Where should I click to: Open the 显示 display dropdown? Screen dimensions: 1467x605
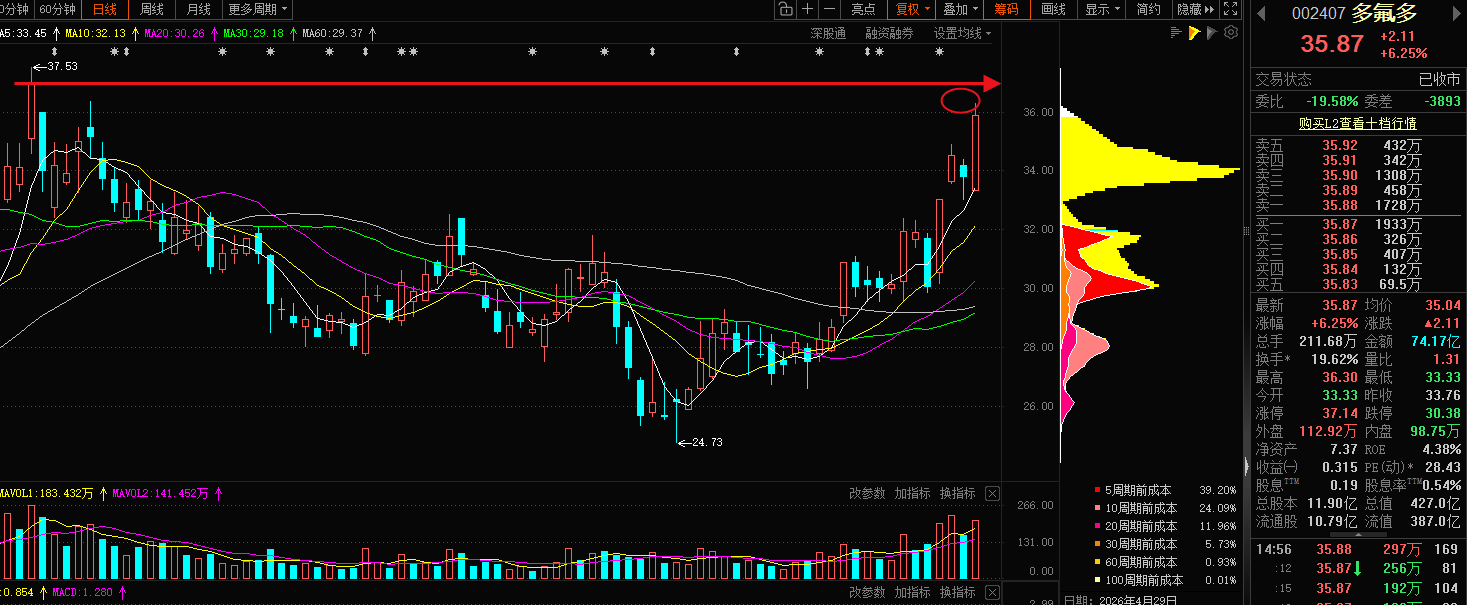1102,9
